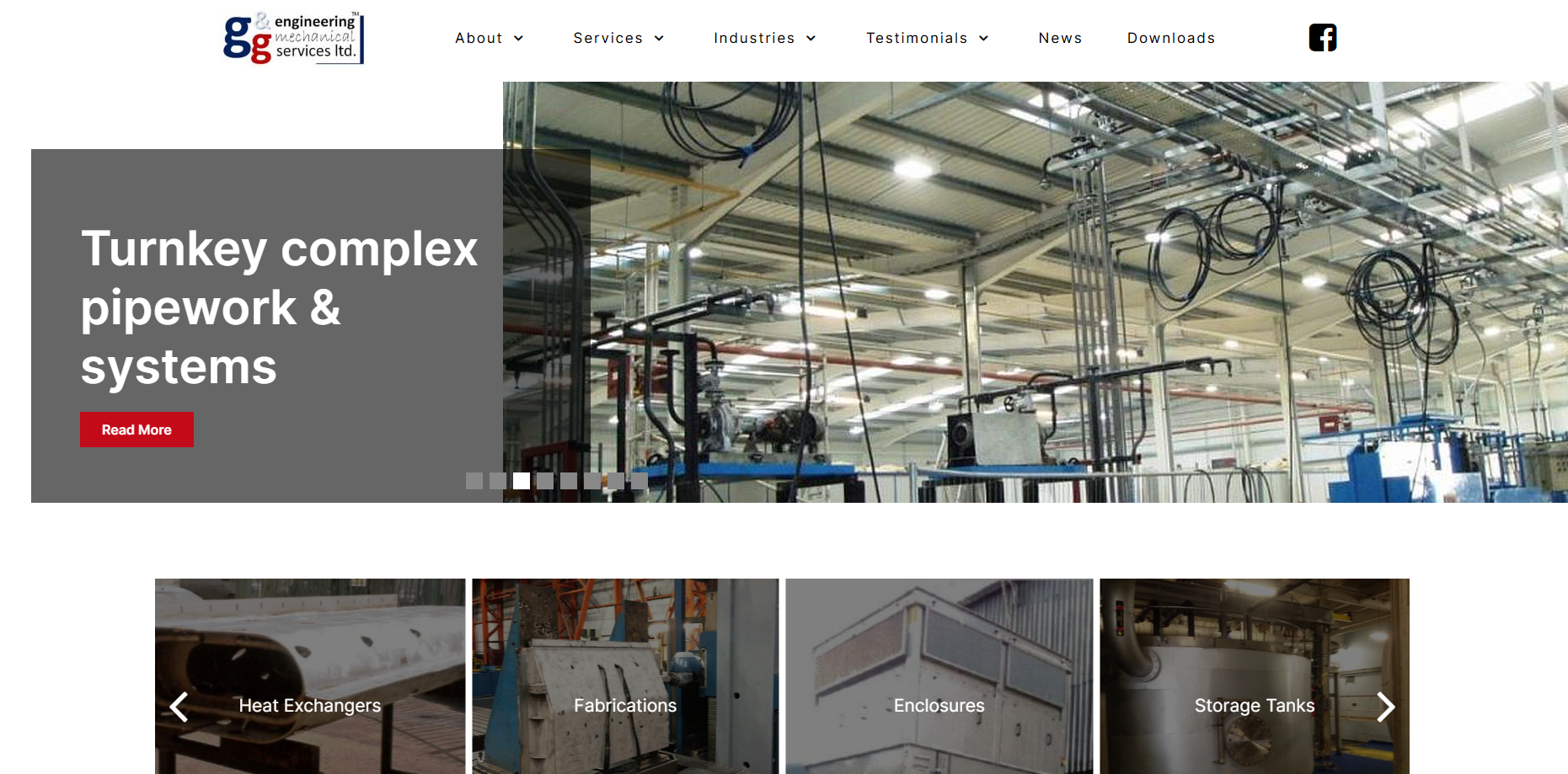Go to previous carousel item arrow
This screenshot has height=774, width=1568.
(179, 707)
